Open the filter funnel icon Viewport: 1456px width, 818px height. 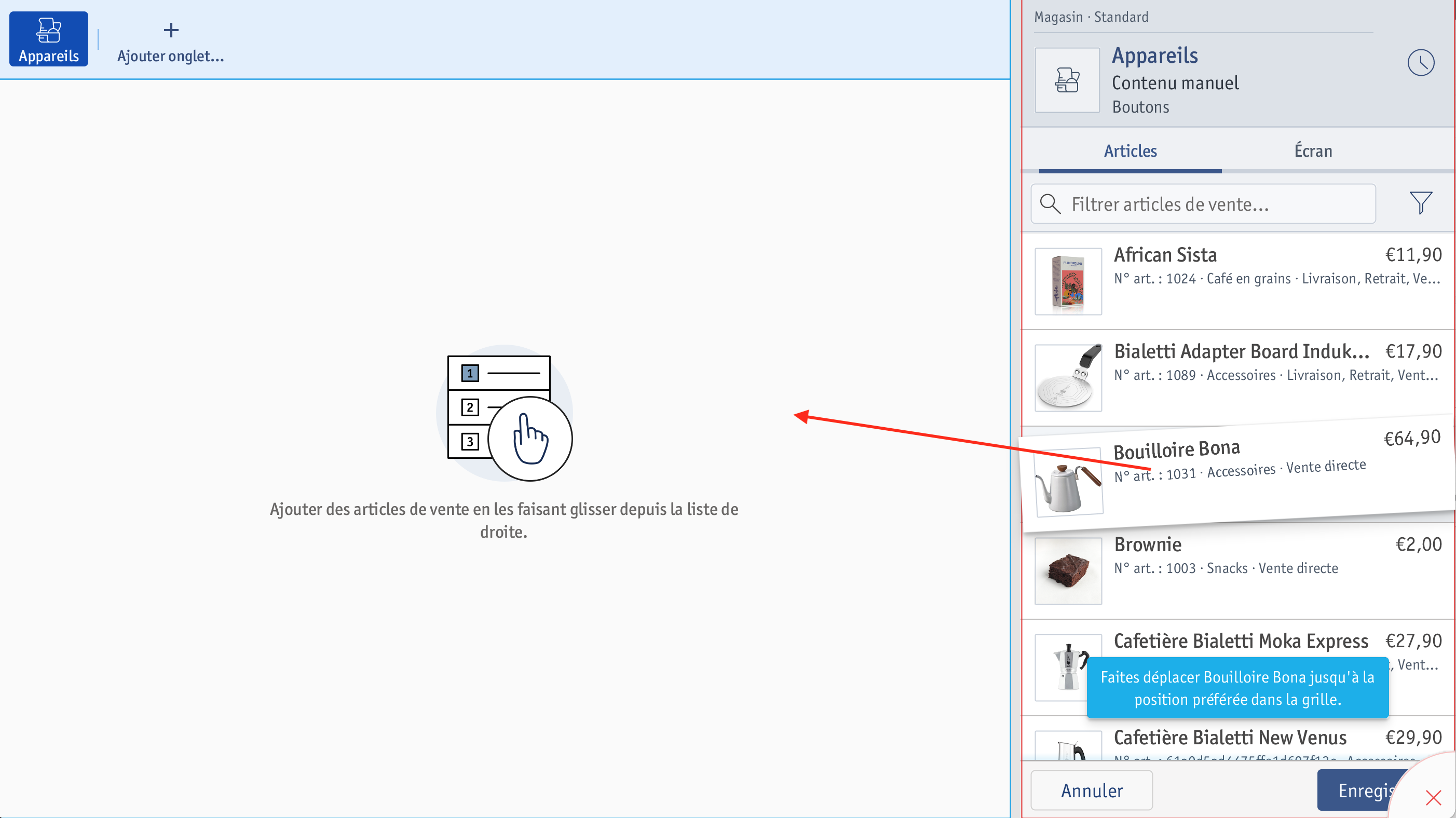click(x=1420, y=203)
